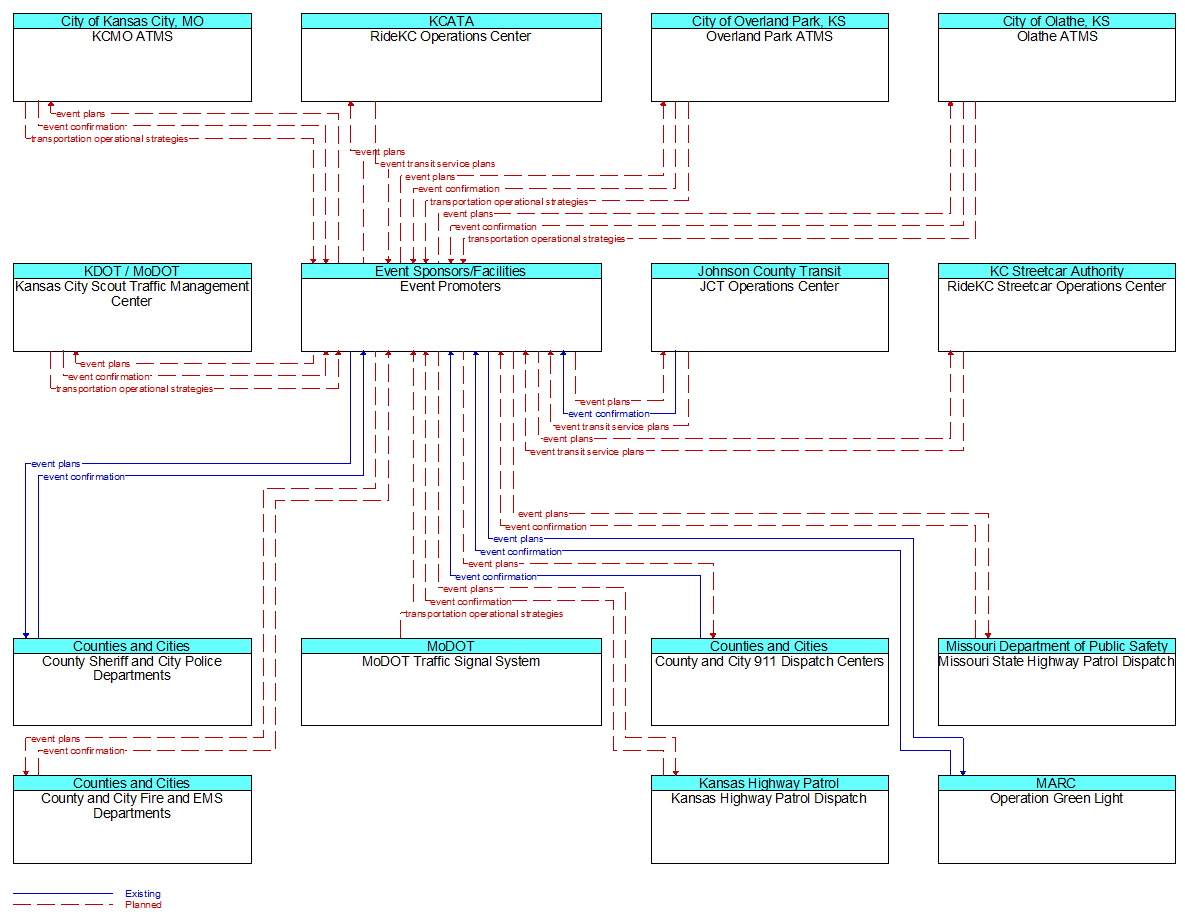Click the blue event confirmation label below JCT Operations Center
The height and width of the screenshot is (922, 1185).
[x=608, y=414]
